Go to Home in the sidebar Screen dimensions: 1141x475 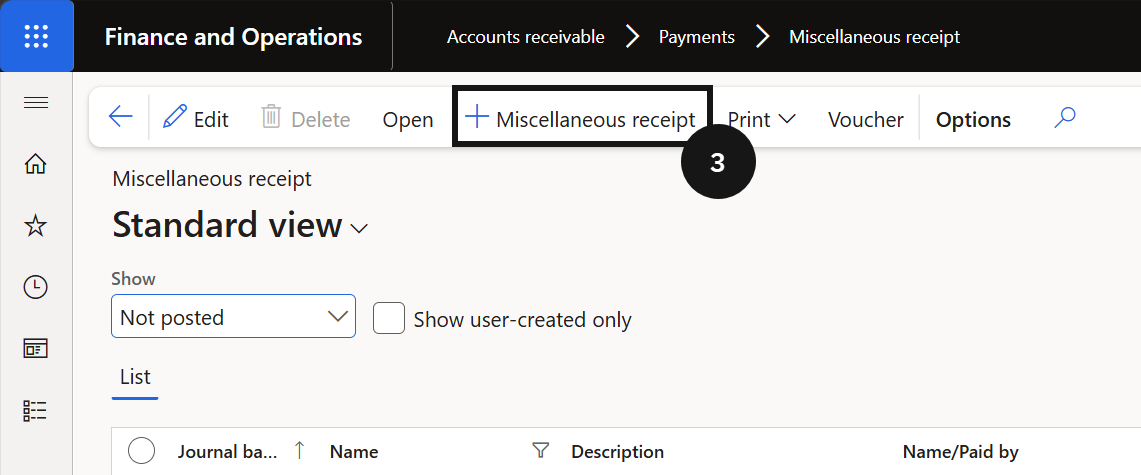36,164
